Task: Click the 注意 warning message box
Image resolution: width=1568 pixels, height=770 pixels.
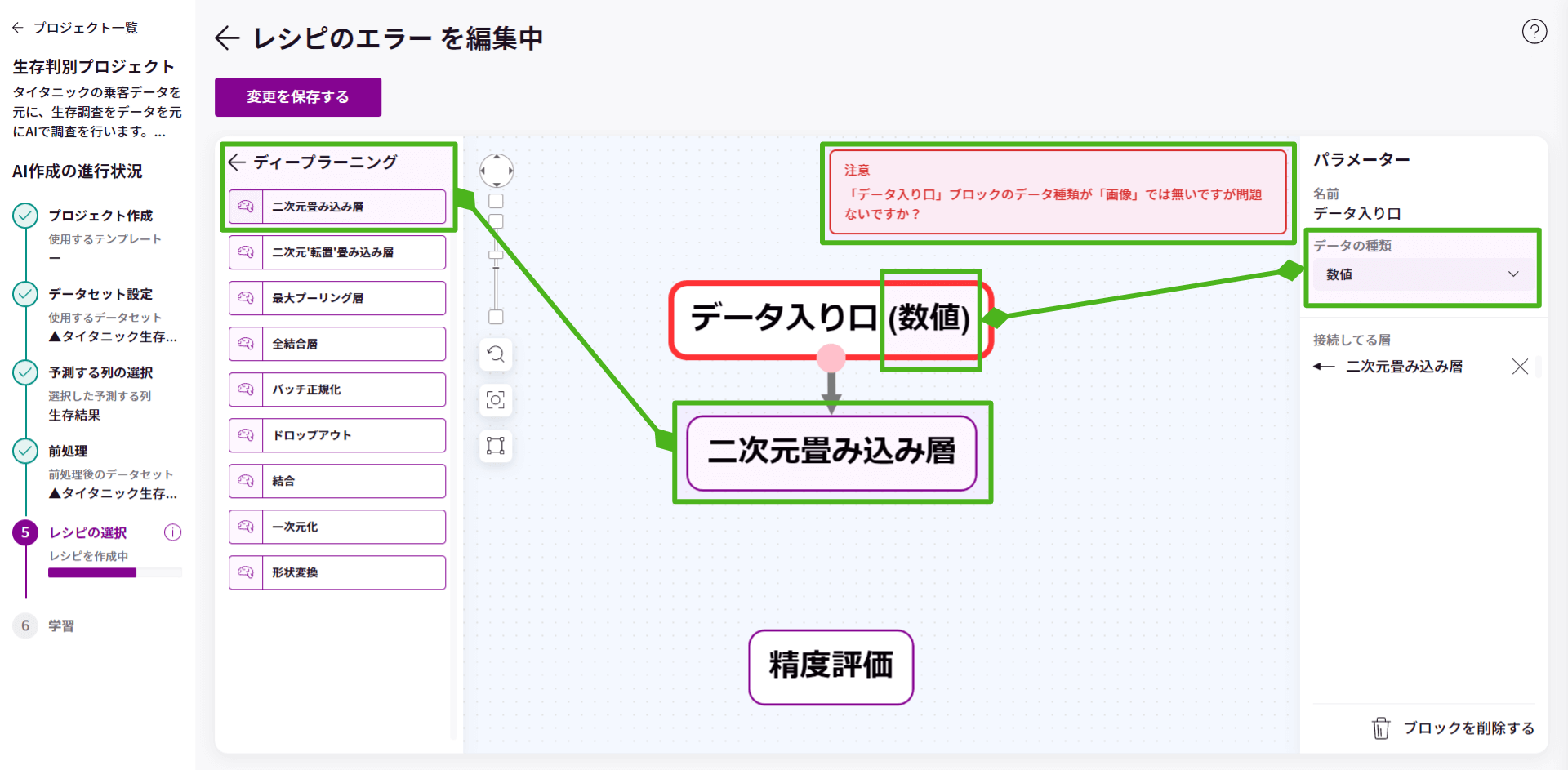Action: [1058, 193]
